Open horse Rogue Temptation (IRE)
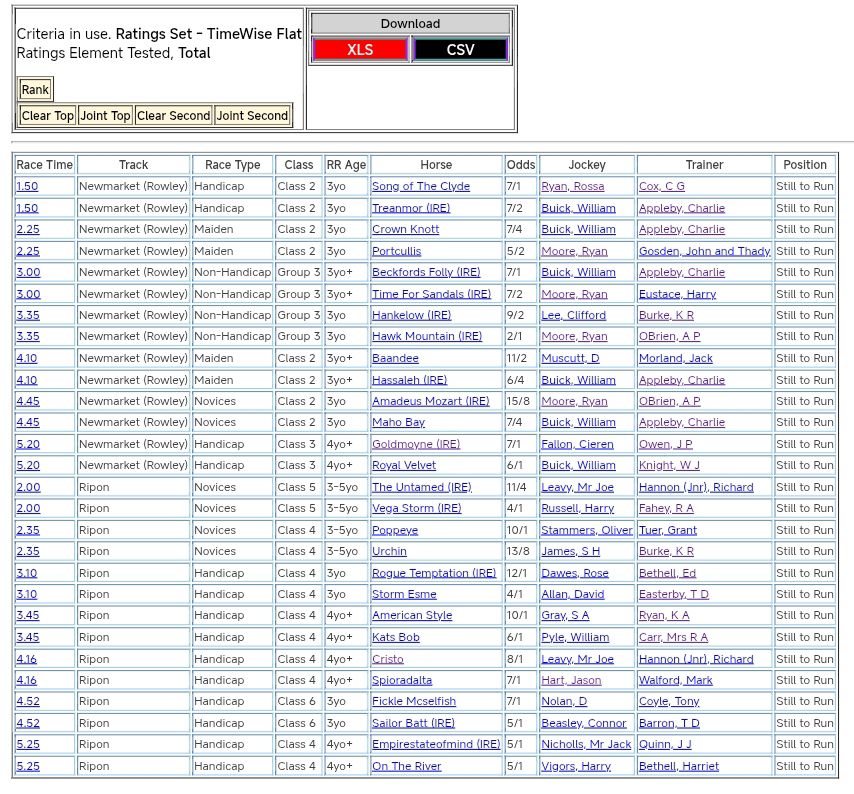The height and width of the screenshot is (794, 854). 433,574
